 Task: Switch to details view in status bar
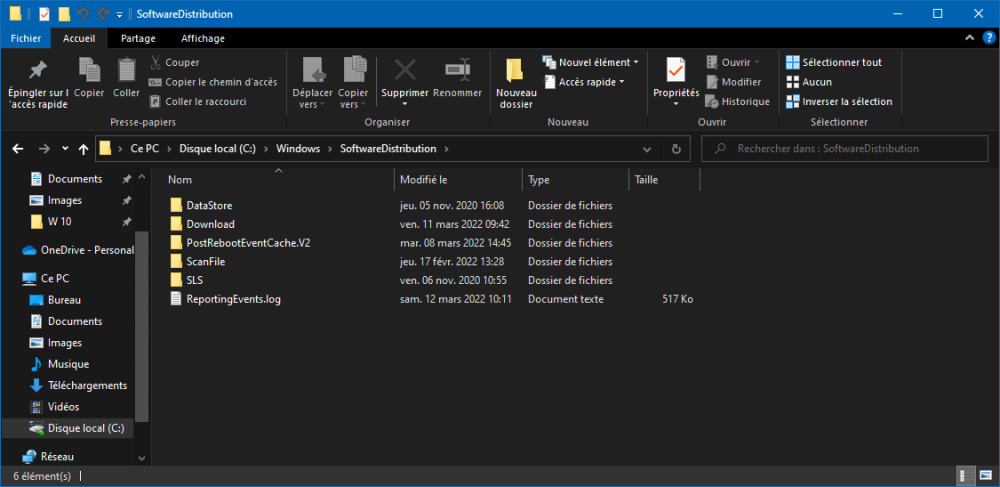pyautogui.click(x=966, y=476)
